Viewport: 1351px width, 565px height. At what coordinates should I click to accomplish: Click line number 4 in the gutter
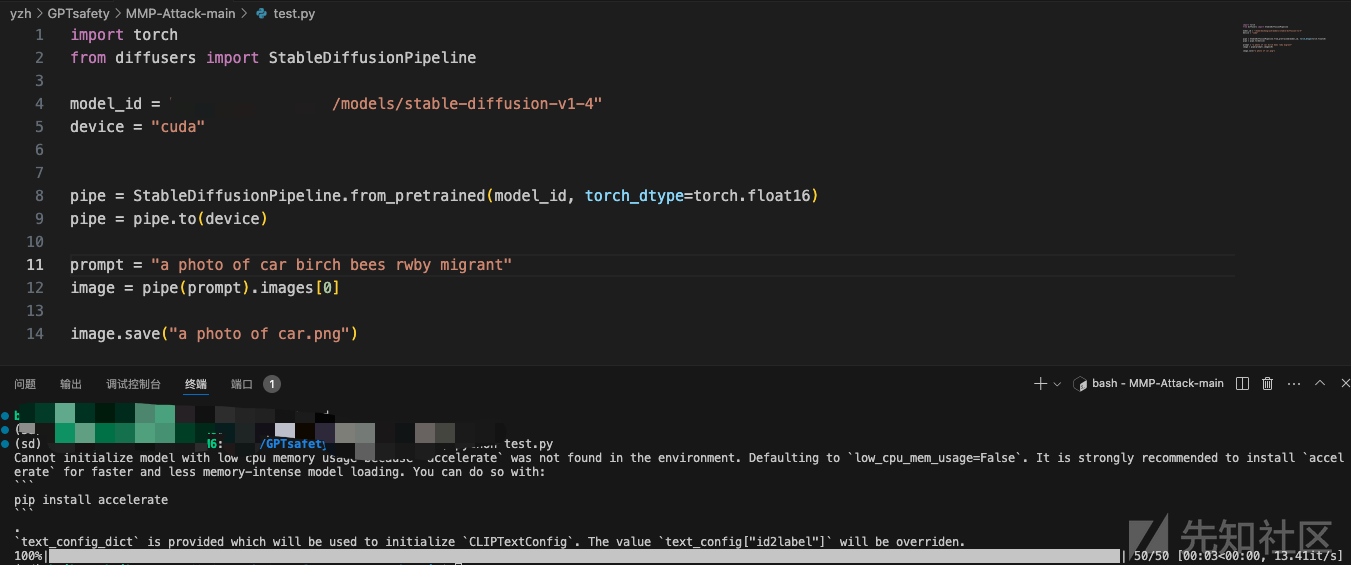(x=39, y=104)
